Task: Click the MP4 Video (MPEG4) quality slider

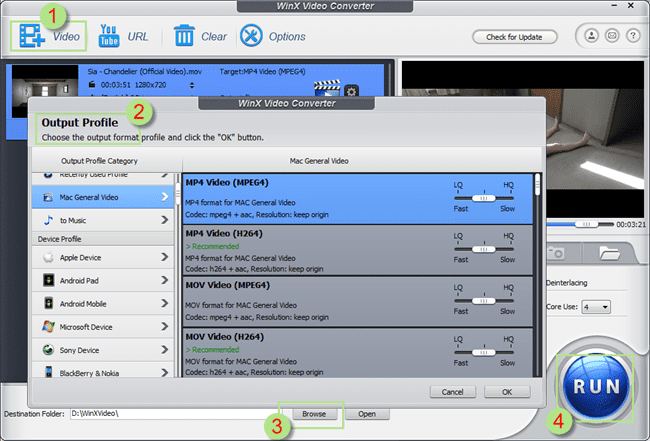Action: pyautogui.click(x=484, y=198)
